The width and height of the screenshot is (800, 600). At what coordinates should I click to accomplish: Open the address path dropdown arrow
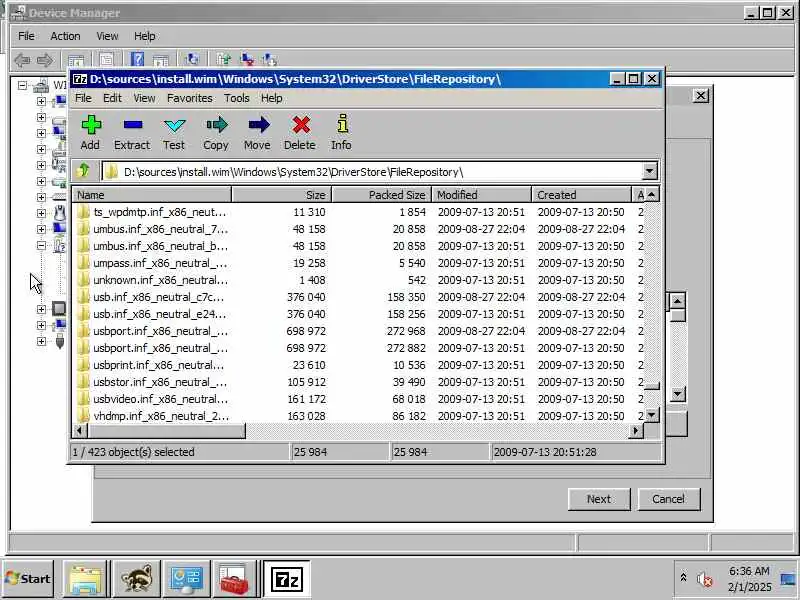(649, 171)
